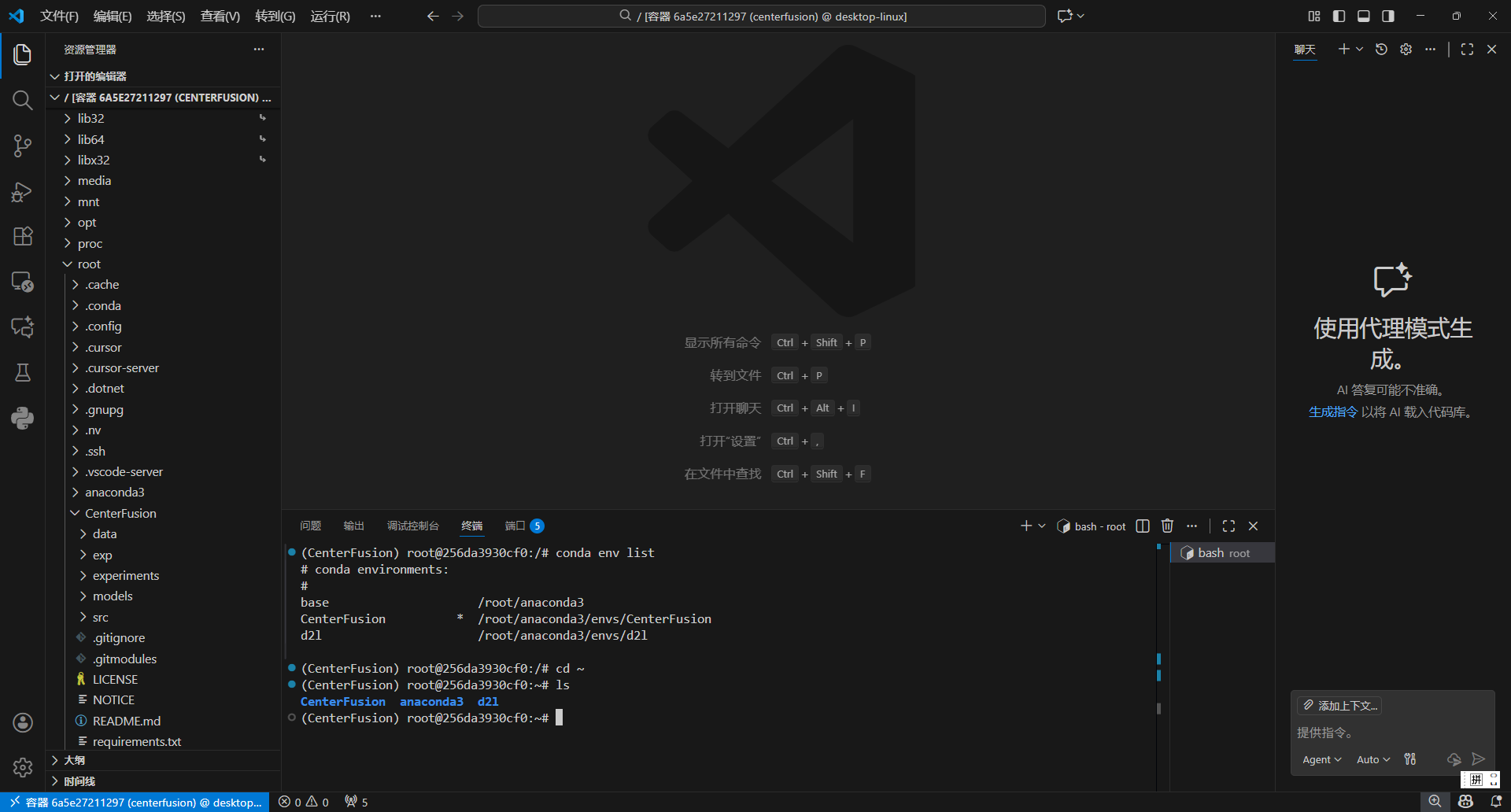Viewport: 1511px width, 812px height.
Task: Open Copilot status icon in status bar
Action: [x=1465, y=802]
